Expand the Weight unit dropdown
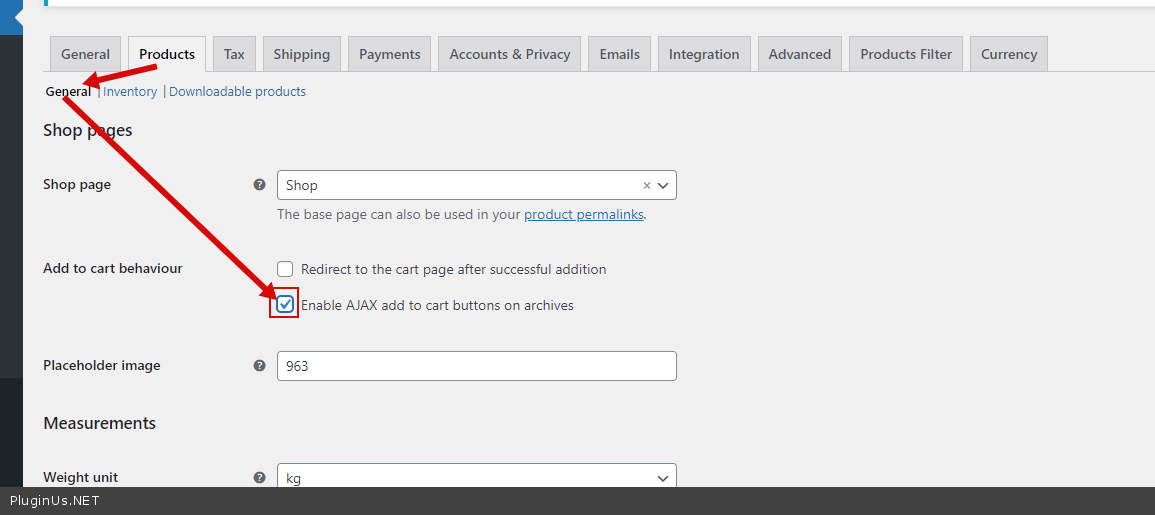This screenshot has width=1155, height=515. (476, 478)
